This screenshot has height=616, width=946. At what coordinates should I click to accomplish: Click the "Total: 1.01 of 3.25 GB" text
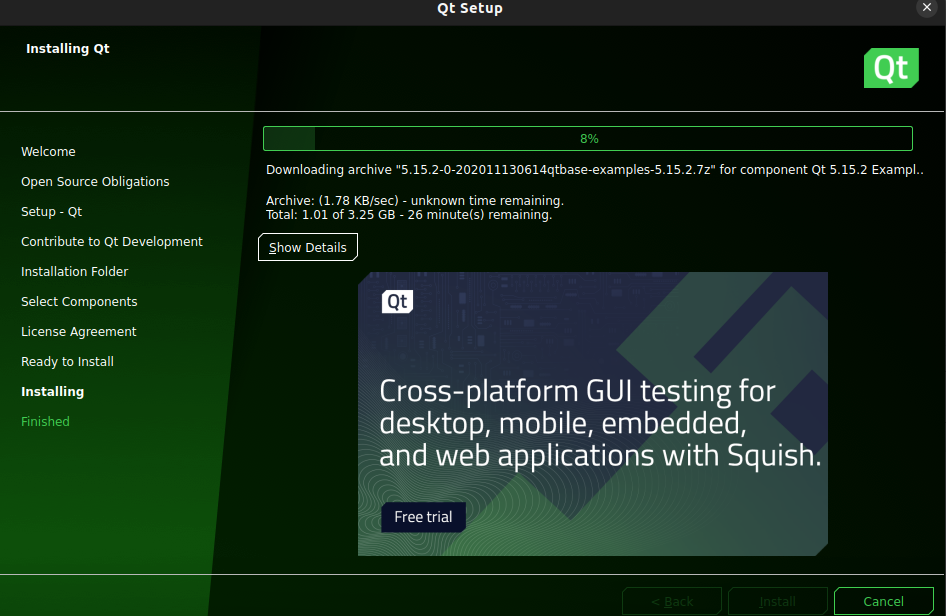(408, 215)
